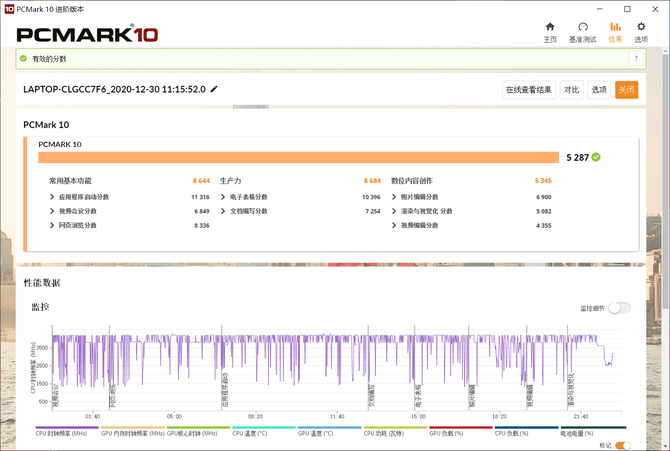670x451 pixels.
Task: Click the 照片编辑 marker on the chart
Action: click(472, 395)
